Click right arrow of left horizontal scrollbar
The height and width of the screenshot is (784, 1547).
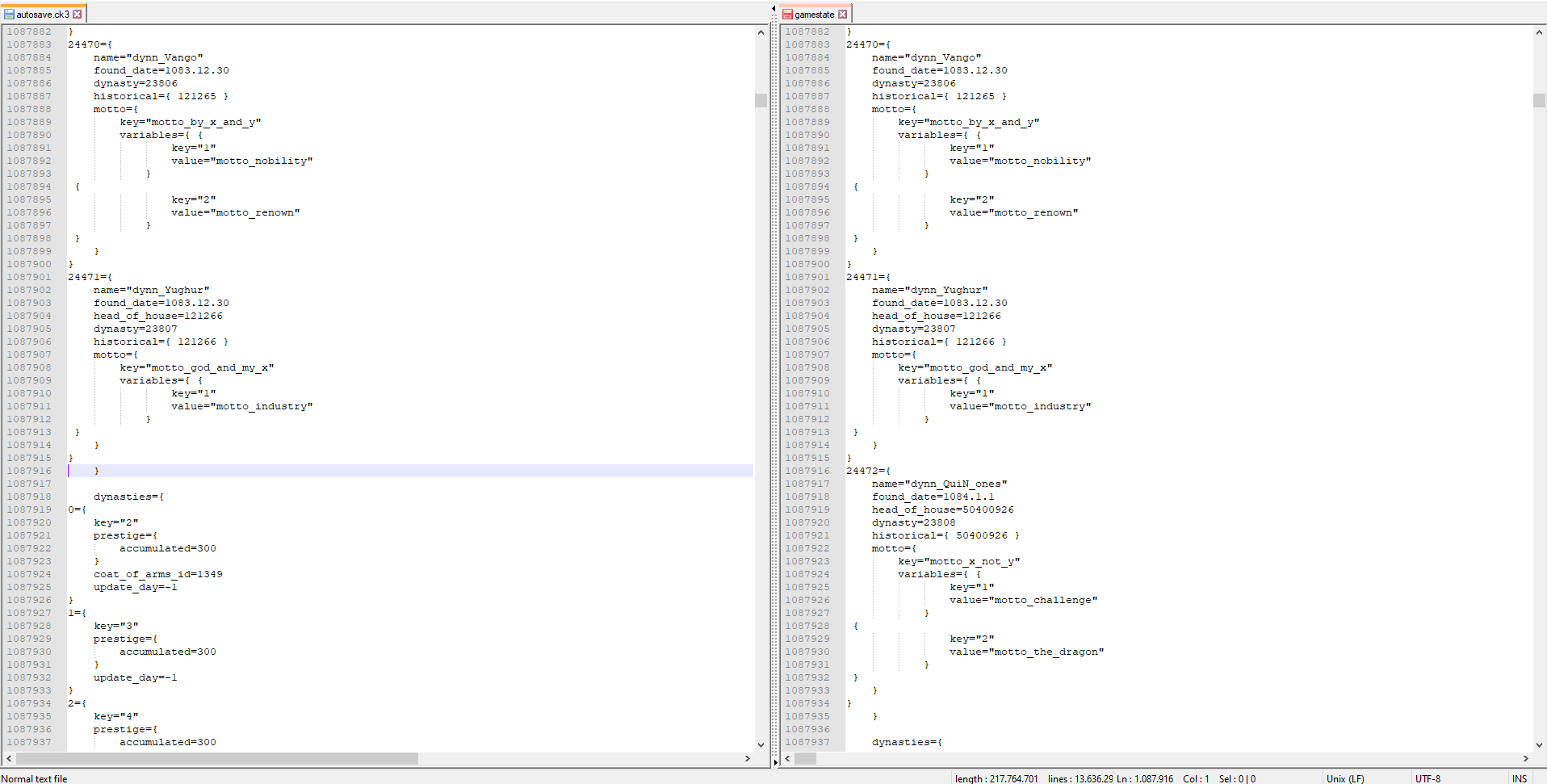click(747, 759)
